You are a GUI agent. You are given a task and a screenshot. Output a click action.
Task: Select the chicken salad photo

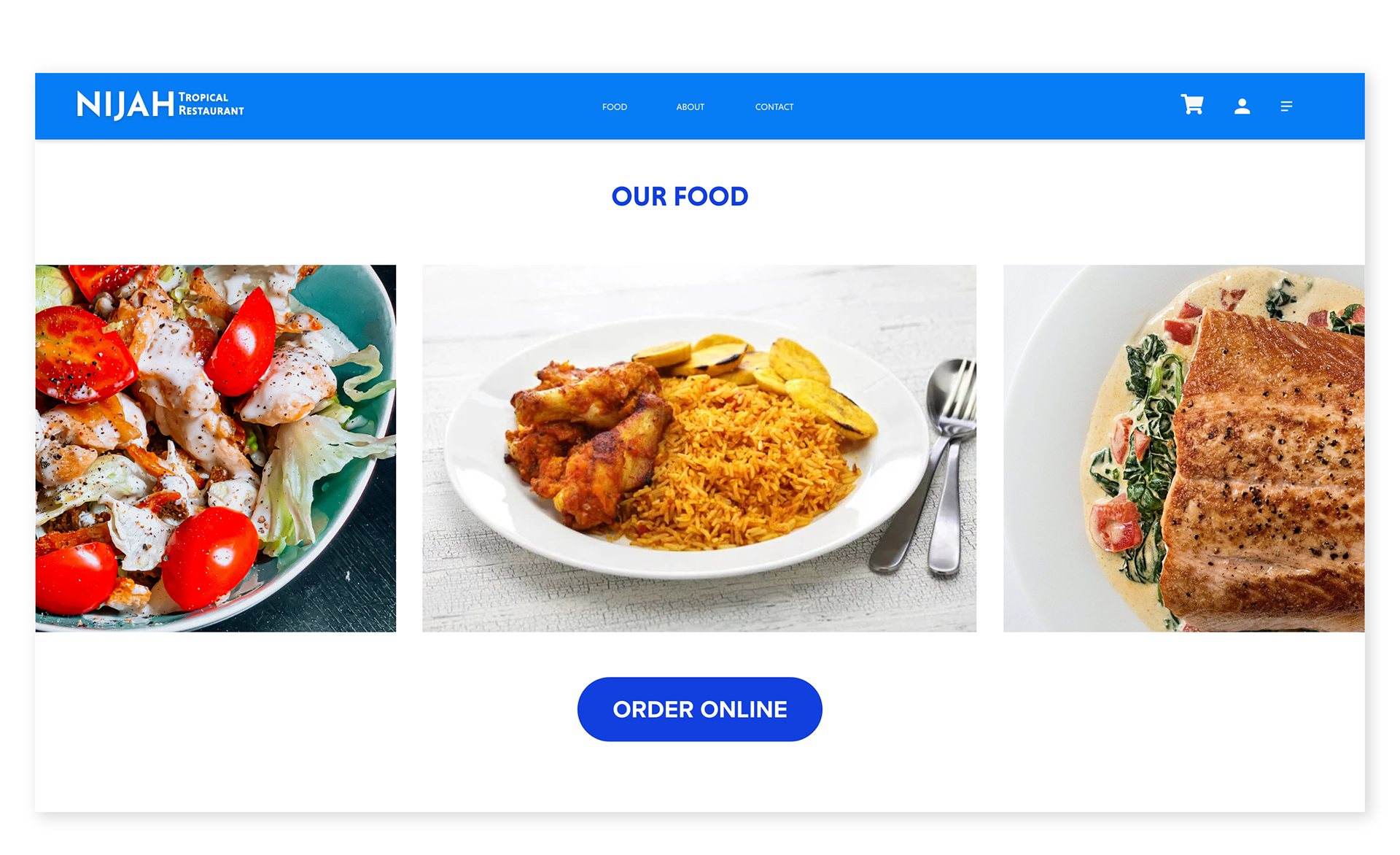pos(216,448)
